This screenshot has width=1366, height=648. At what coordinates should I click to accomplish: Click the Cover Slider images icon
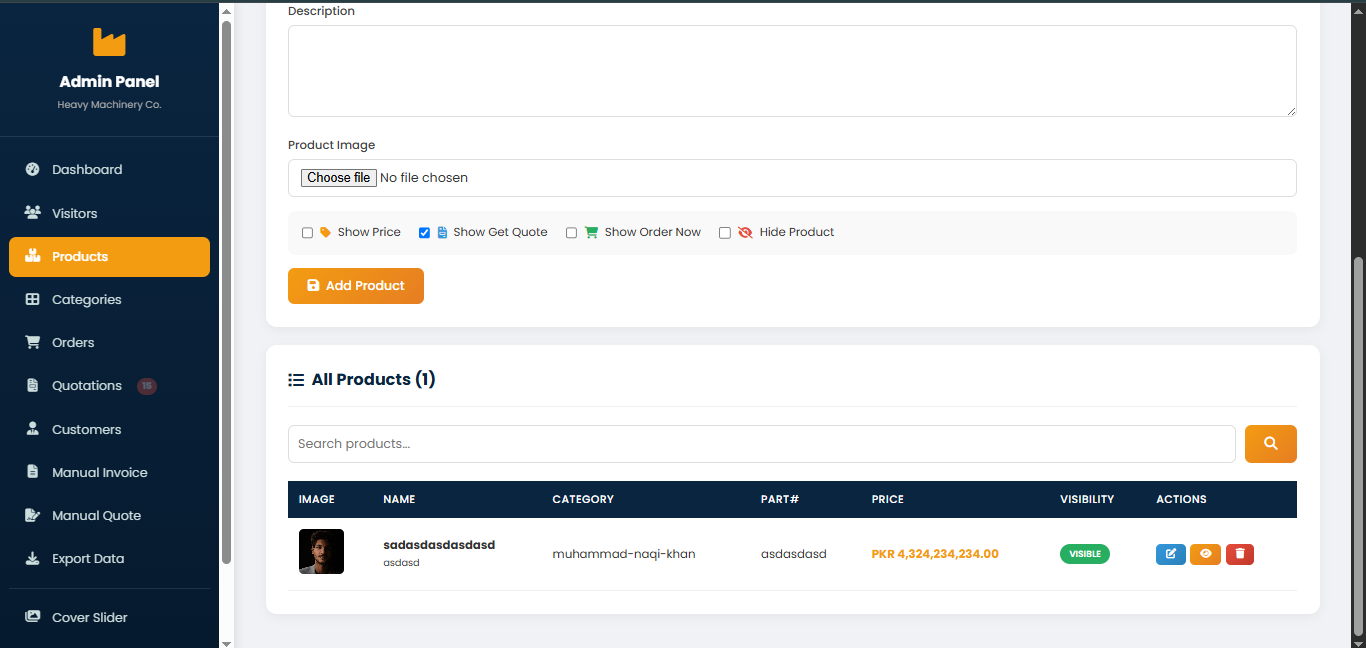[32, 617]
